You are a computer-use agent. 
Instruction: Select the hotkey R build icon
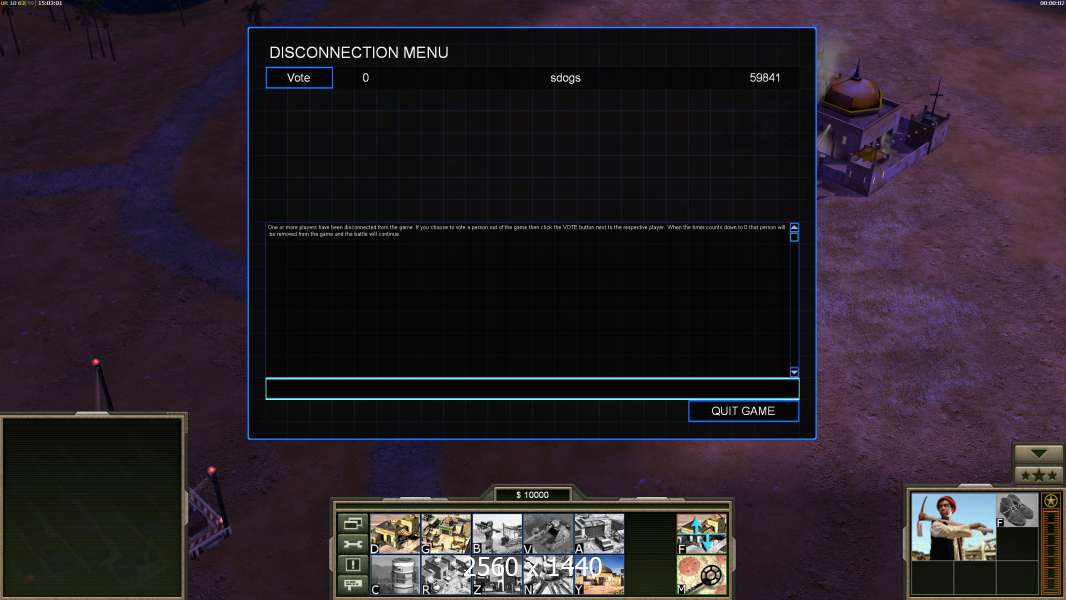point(446,575)
